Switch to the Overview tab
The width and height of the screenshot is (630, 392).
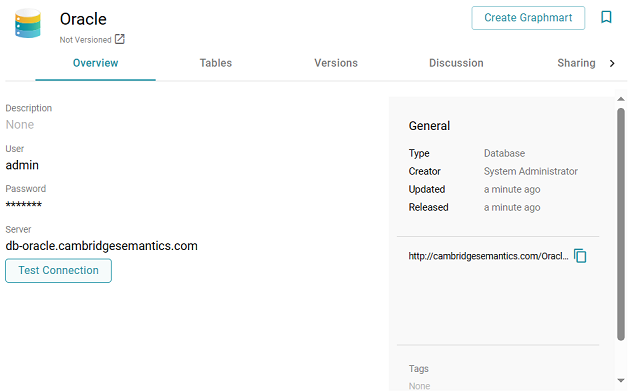(95, 63)
